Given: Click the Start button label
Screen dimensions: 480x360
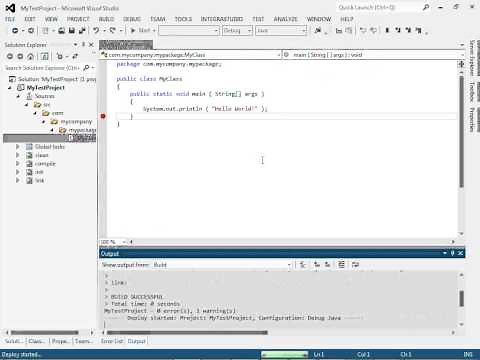Looking at the screenshot, I should 144,30.
